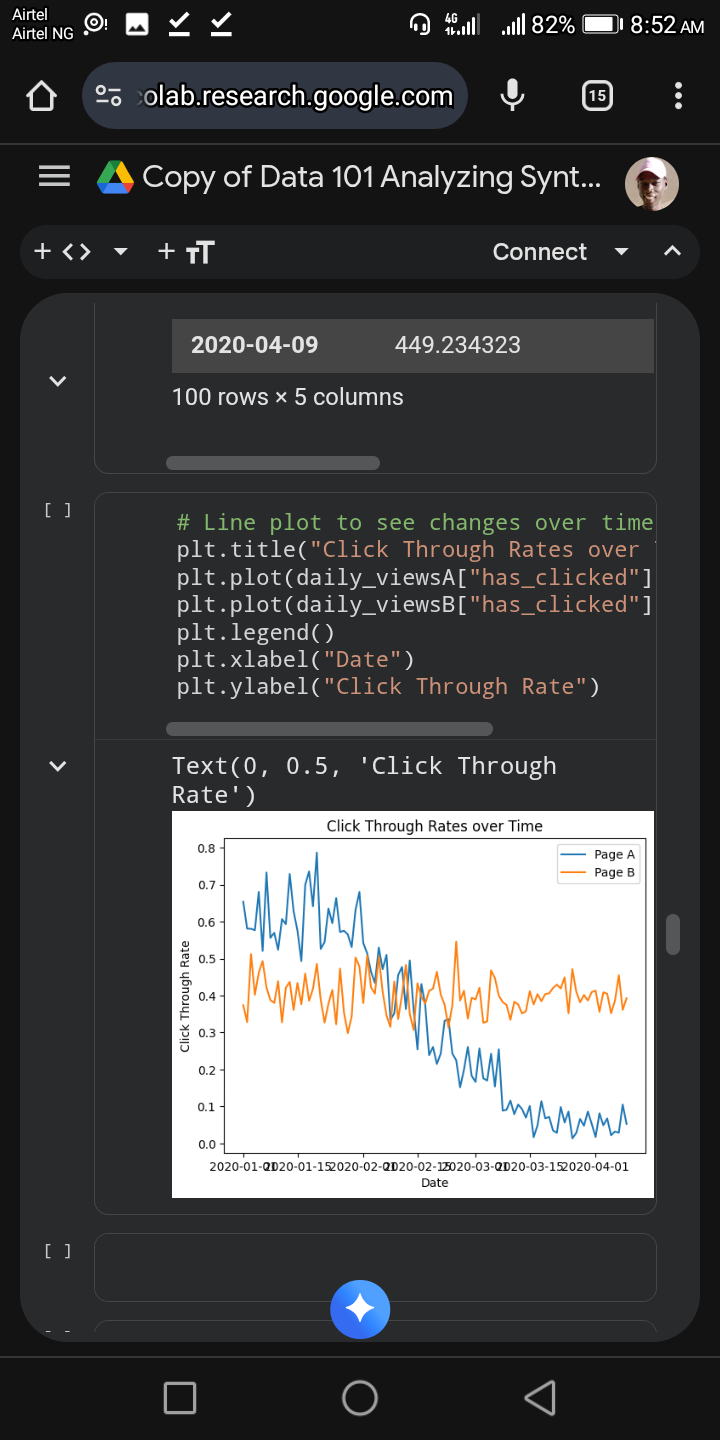Click the Connect button
The width and height of the screenshot is (720, 1440).
point(540,251)
